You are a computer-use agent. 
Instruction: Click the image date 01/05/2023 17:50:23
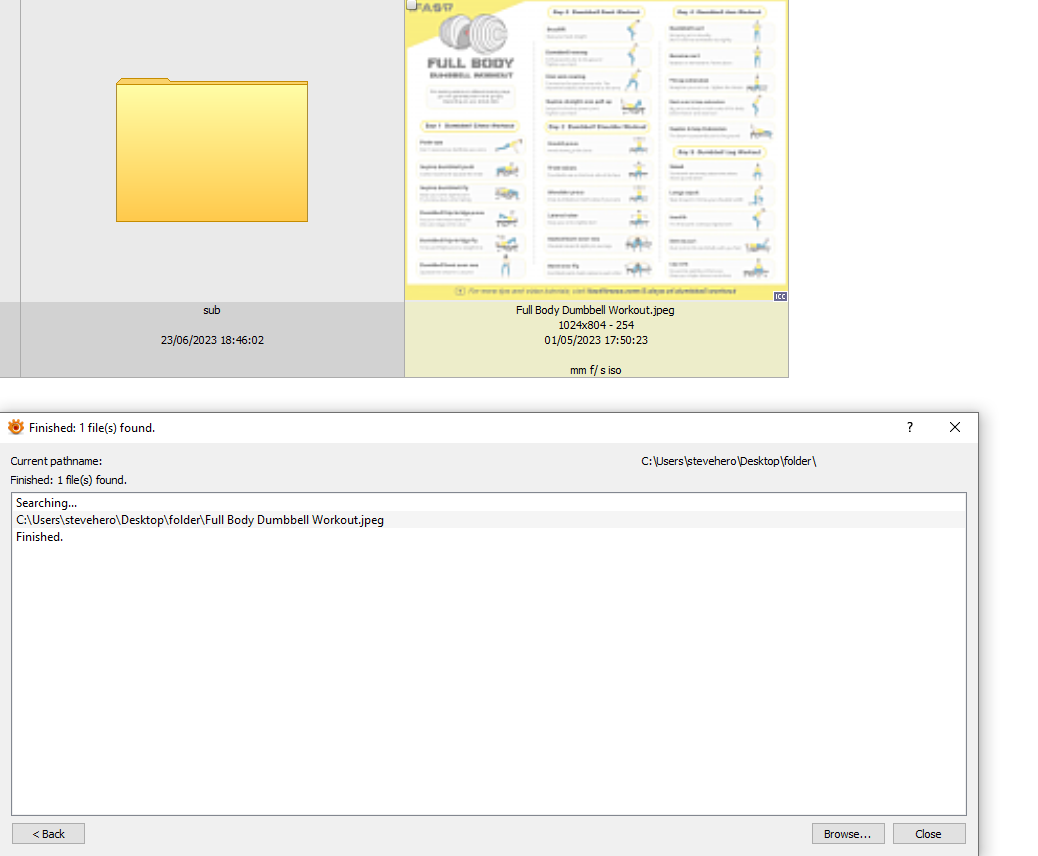pos(596,340)
